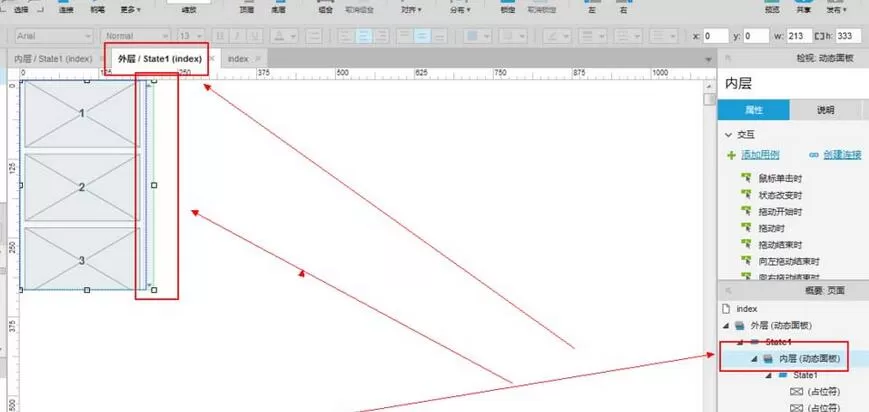
Task: Unlock widget with 取消锁定
Action: pos(541,9)
